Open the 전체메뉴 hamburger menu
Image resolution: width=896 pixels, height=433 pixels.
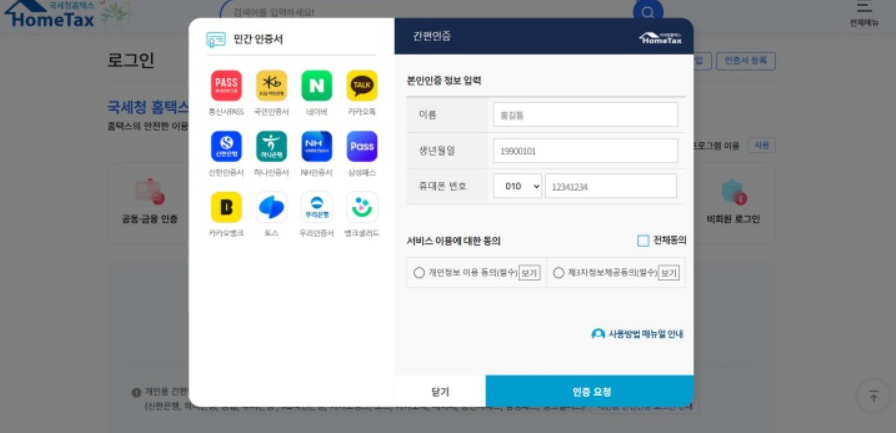(864, 13)
